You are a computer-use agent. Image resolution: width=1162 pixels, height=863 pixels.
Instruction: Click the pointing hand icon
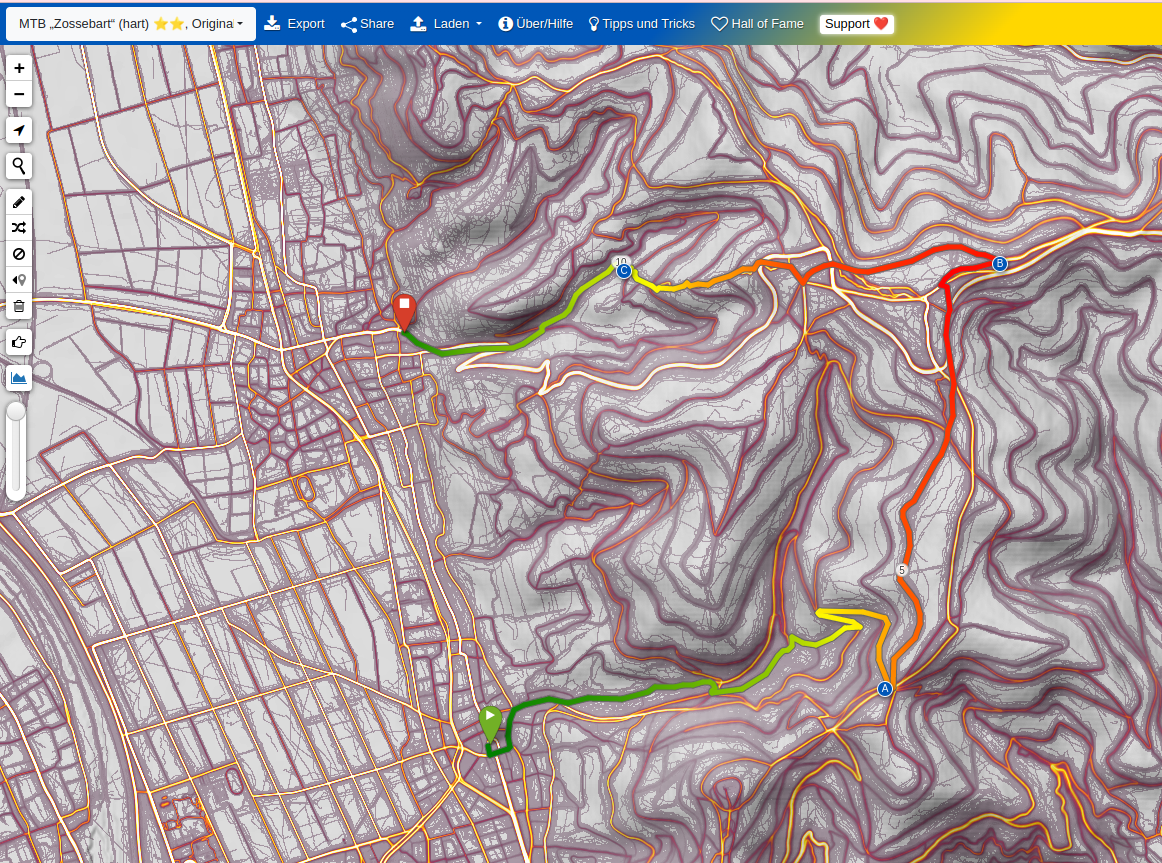tap(19, 342)
